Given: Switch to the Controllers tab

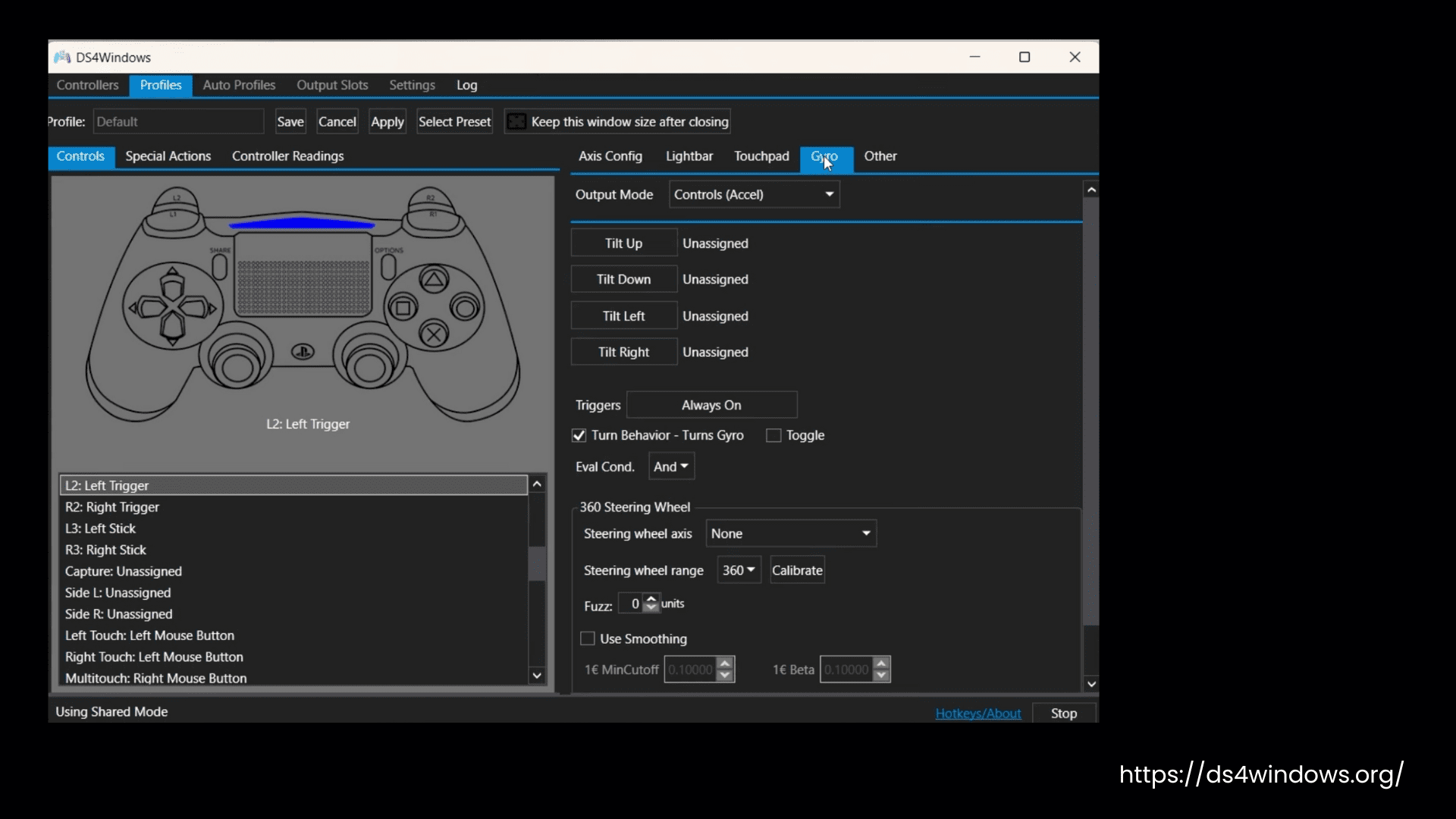Looking at the screenshot, I should click(87, 85).
